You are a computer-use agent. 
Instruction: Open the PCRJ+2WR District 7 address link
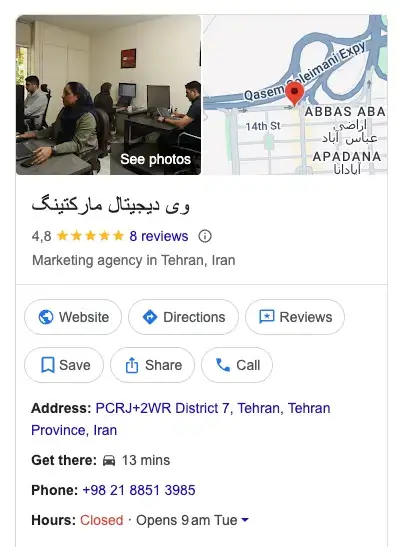(x=181, y=419)
